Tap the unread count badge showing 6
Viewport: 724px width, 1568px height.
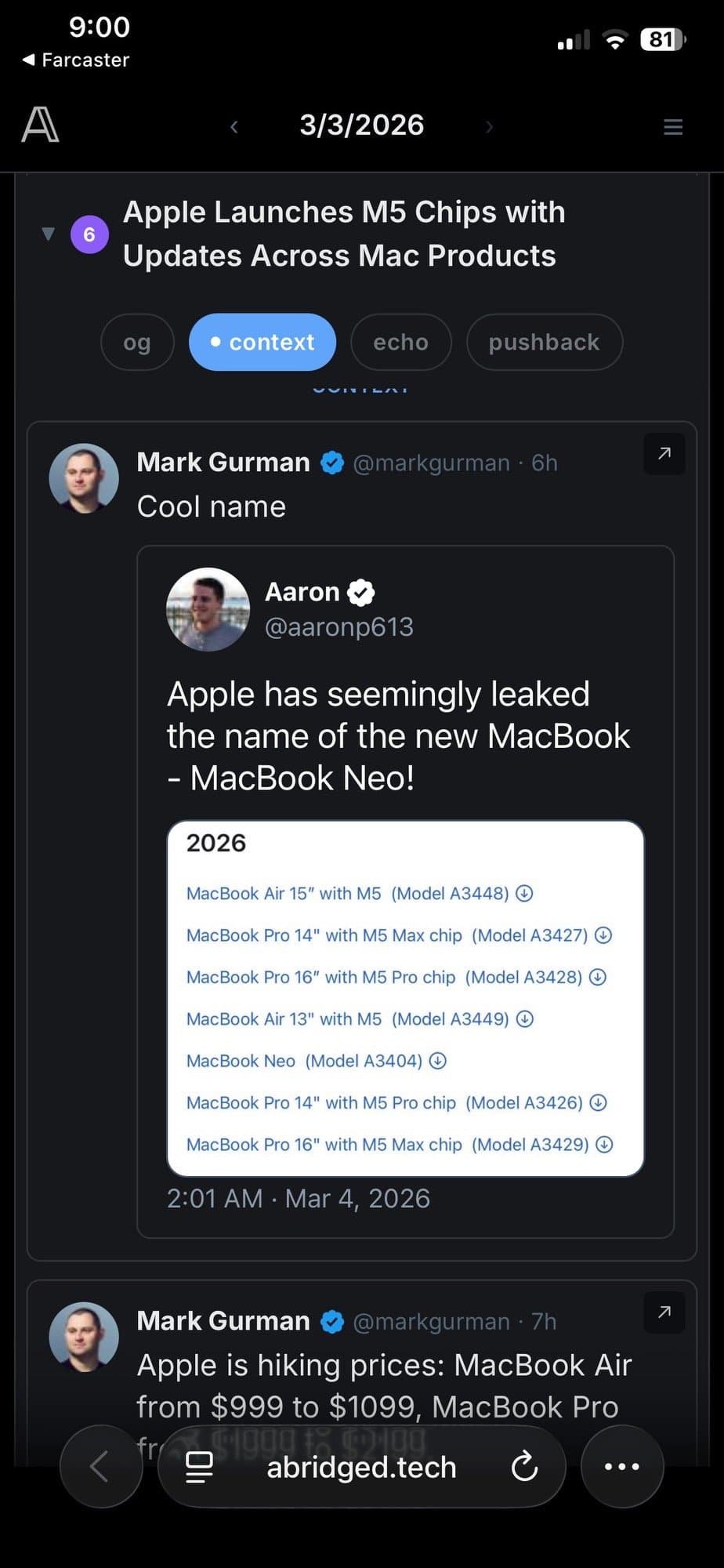click(x=89, y=233)
